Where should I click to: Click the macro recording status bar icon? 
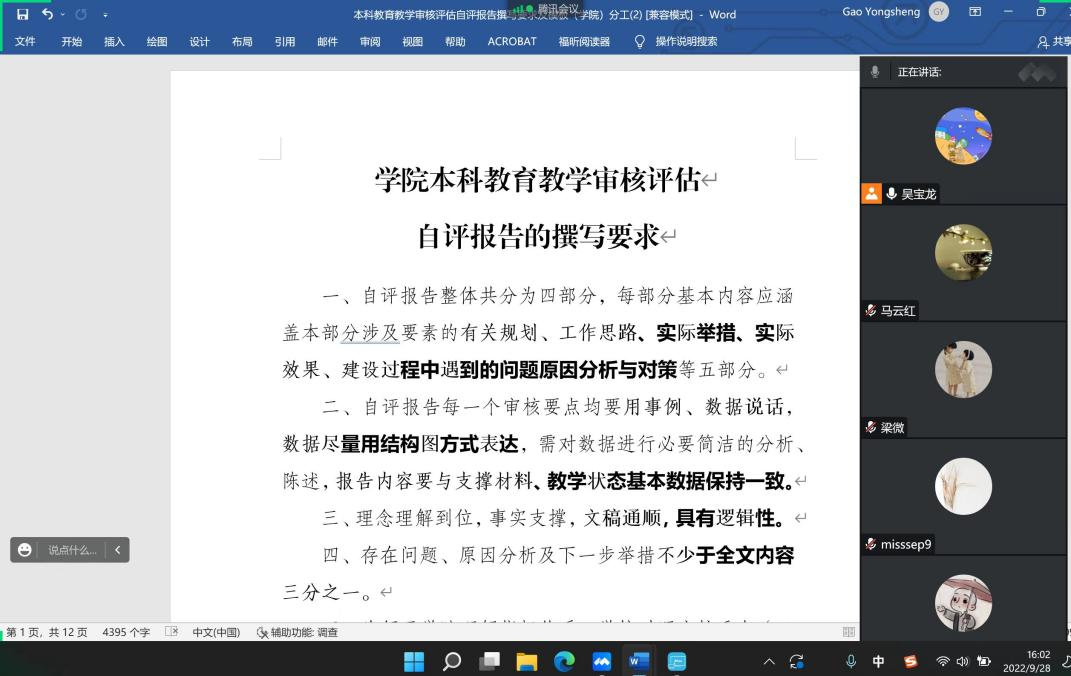pyautogui.click(x=171, y=632)
